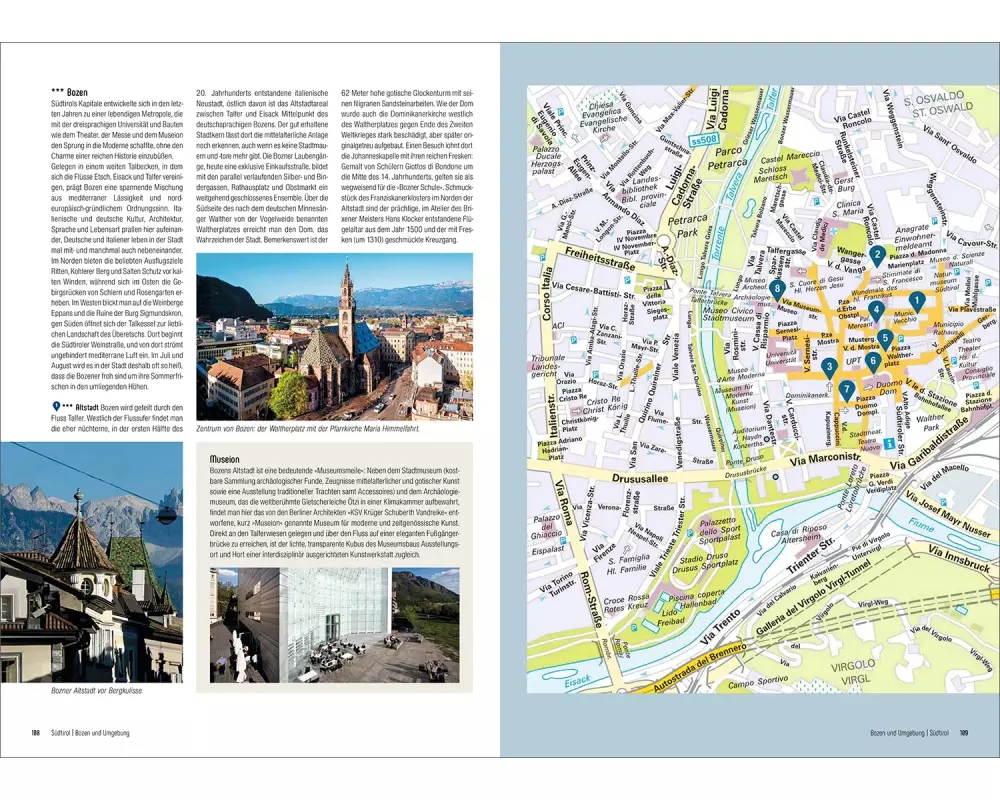Select map pin number 2 near Marienplatz

pyautogui.click(x=877, y=255)
